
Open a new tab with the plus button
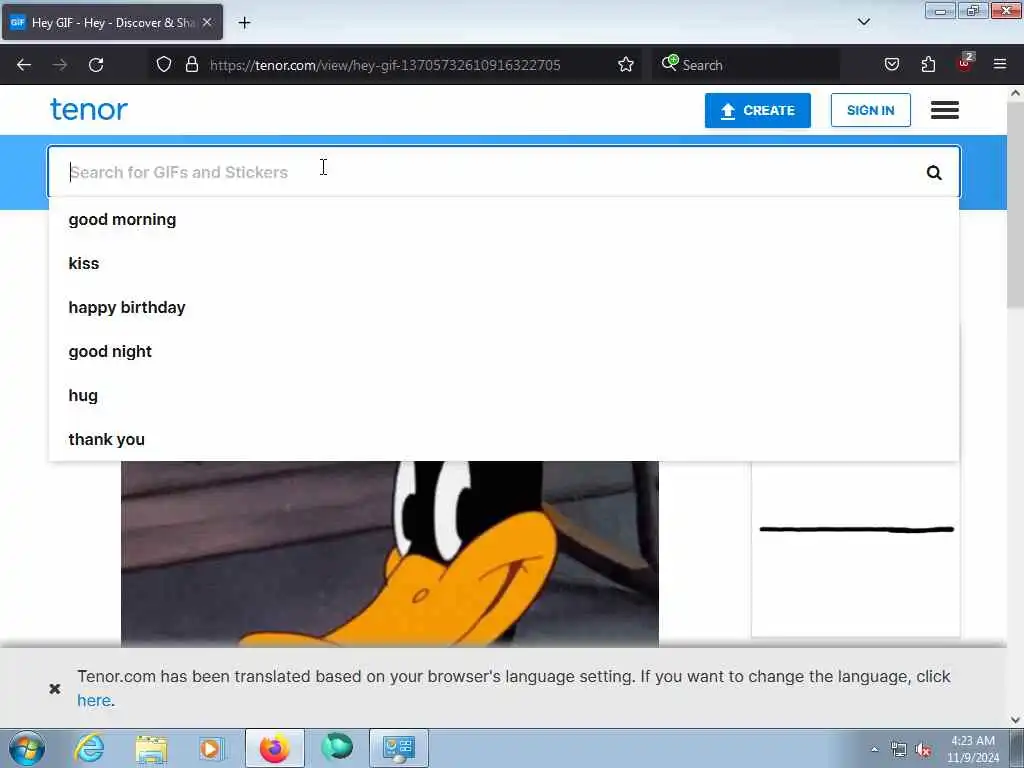click(244, 23)
